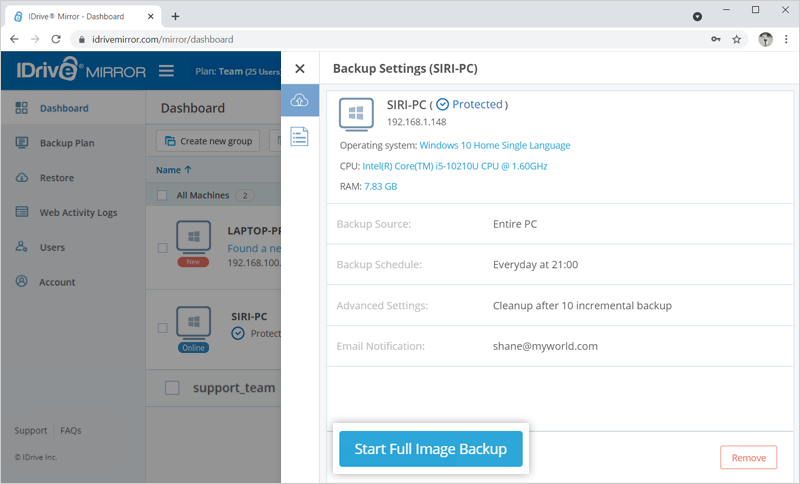Image resolution: width=800 pixels, height=484 pixels.
Task: Open the Dashboard sidebar icon
Action: (21, 108)
